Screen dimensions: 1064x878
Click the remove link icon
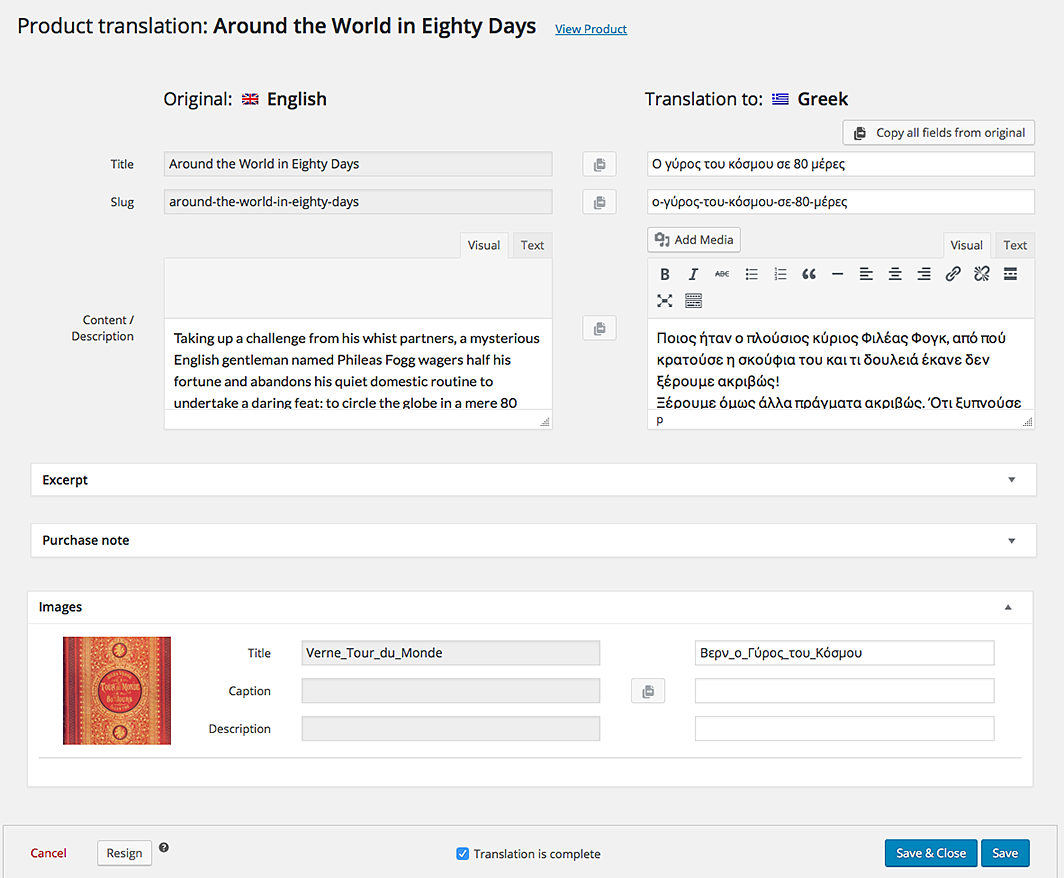pyautogui.click(x=981, y=274)
